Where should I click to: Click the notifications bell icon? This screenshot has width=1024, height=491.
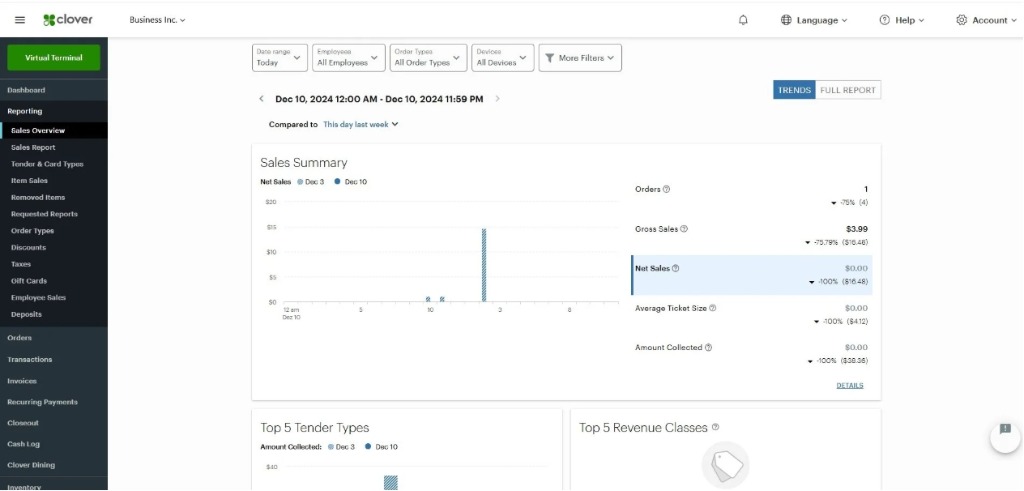click(743, 20)
